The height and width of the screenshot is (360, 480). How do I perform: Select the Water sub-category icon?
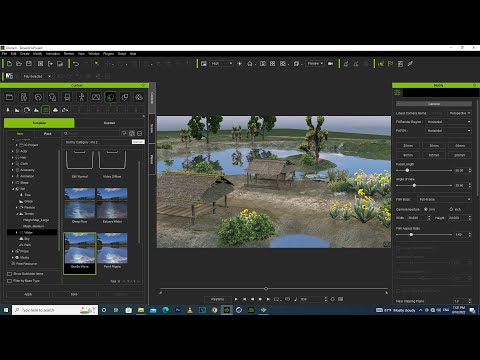click(46, 110)
